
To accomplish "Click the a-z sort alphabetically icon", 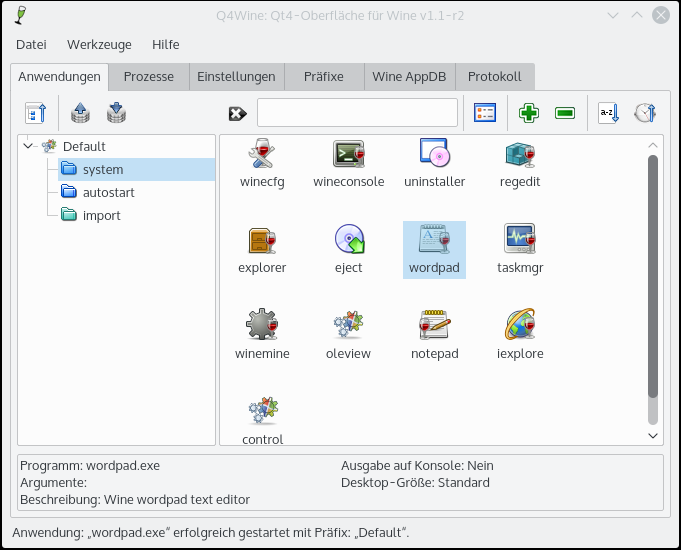I will [x=608, y=113].
